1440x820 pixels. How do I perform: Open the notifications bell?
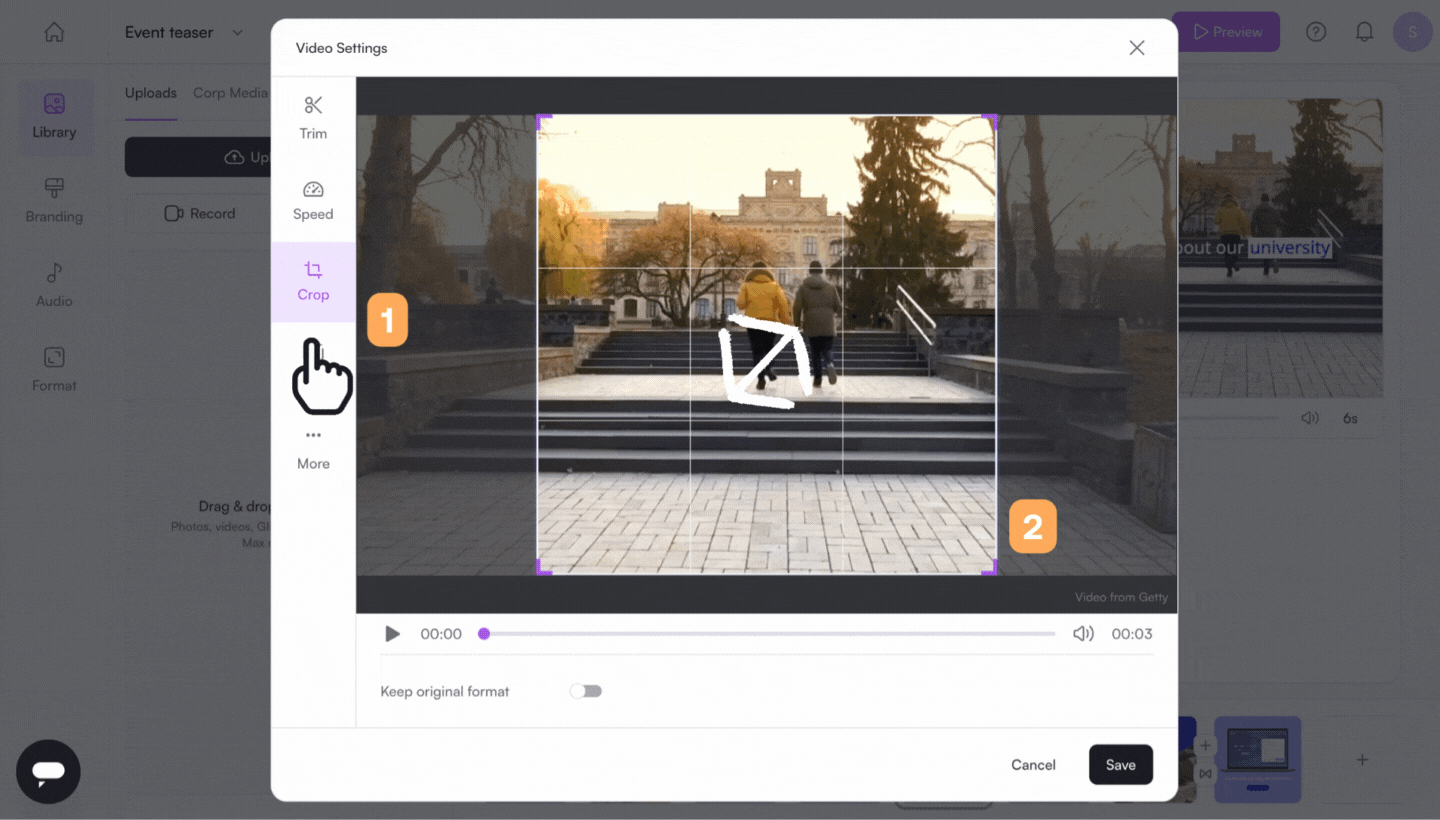pos(1364,32)
